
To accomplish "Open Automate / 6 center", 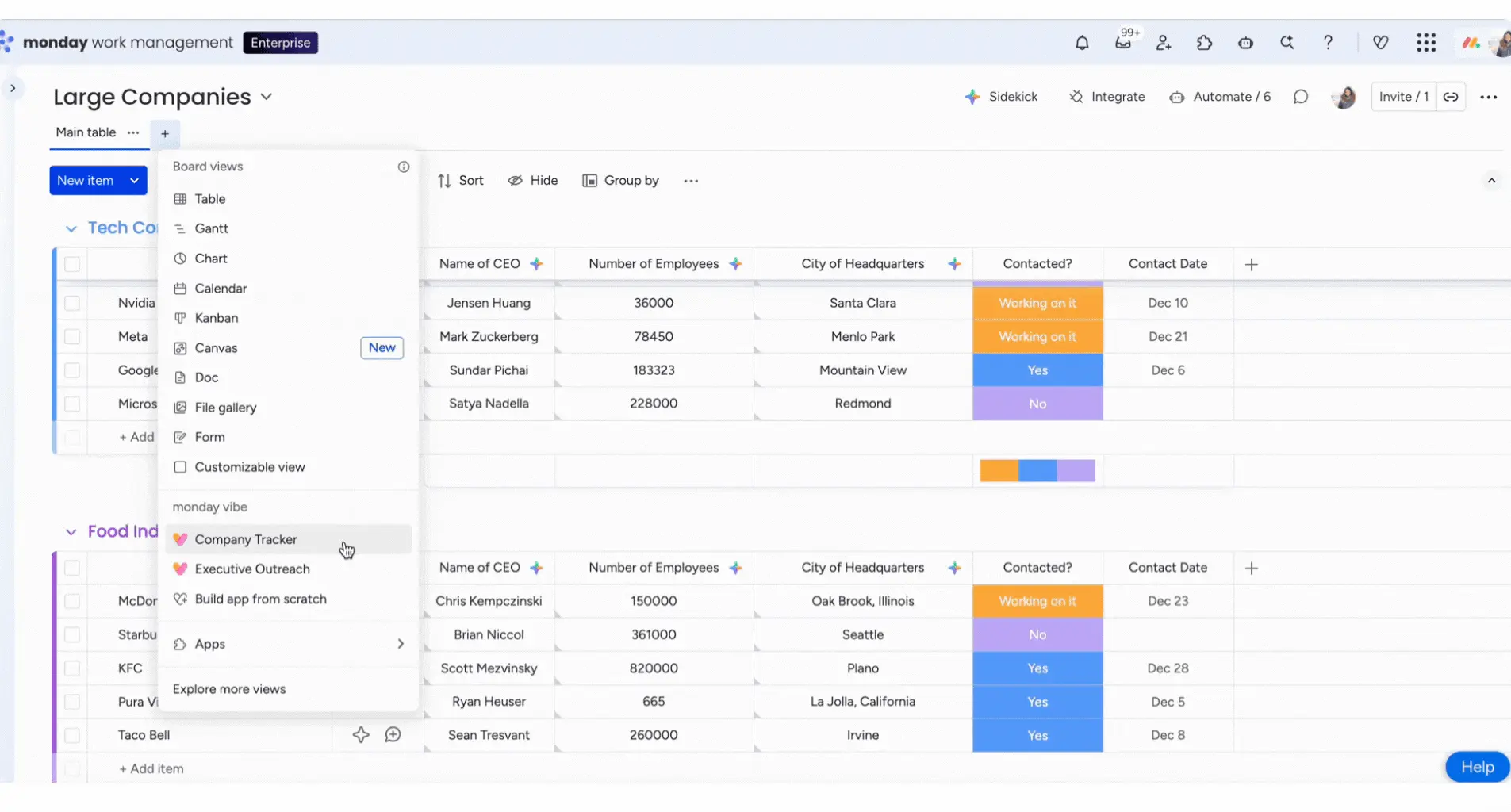I will (x=1220, y=97).
